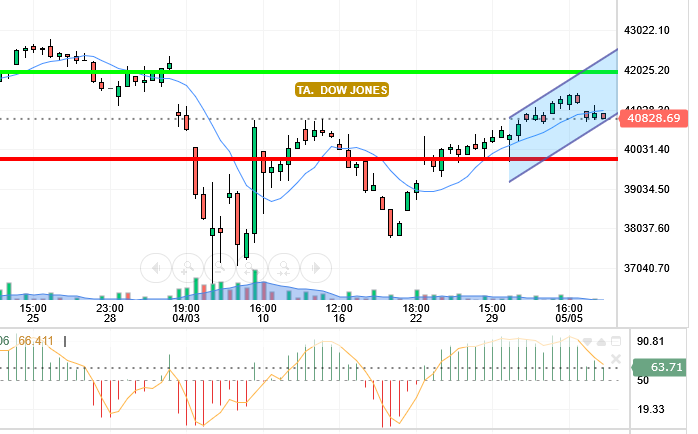Click the 37040.70 price axis label
Image resolution: width=698 pixels, height=434 pixels.
647,268
